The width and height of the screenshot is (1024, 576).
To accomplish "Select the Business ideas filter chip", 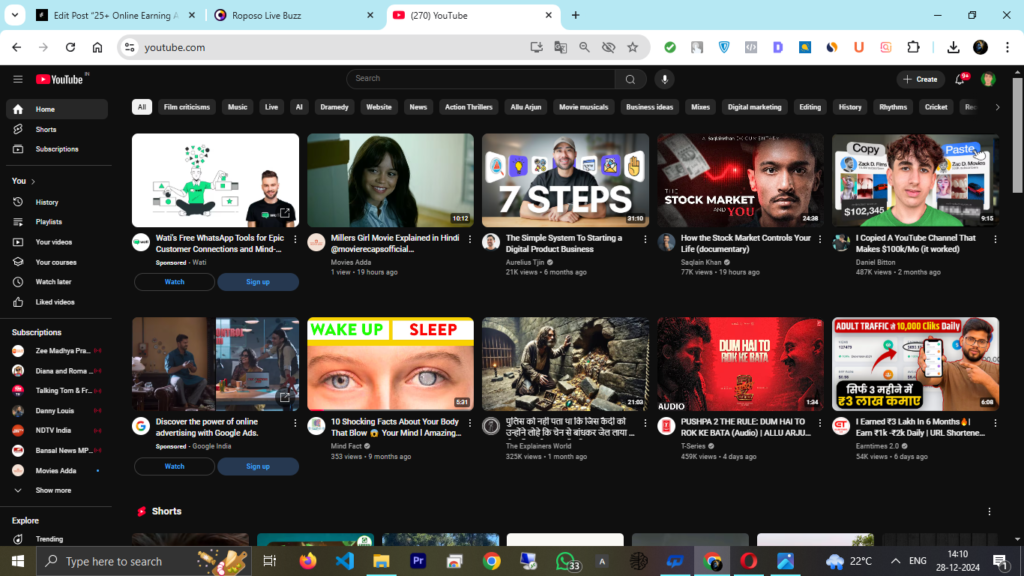I will pyautogui.click(x=650, y=107).
